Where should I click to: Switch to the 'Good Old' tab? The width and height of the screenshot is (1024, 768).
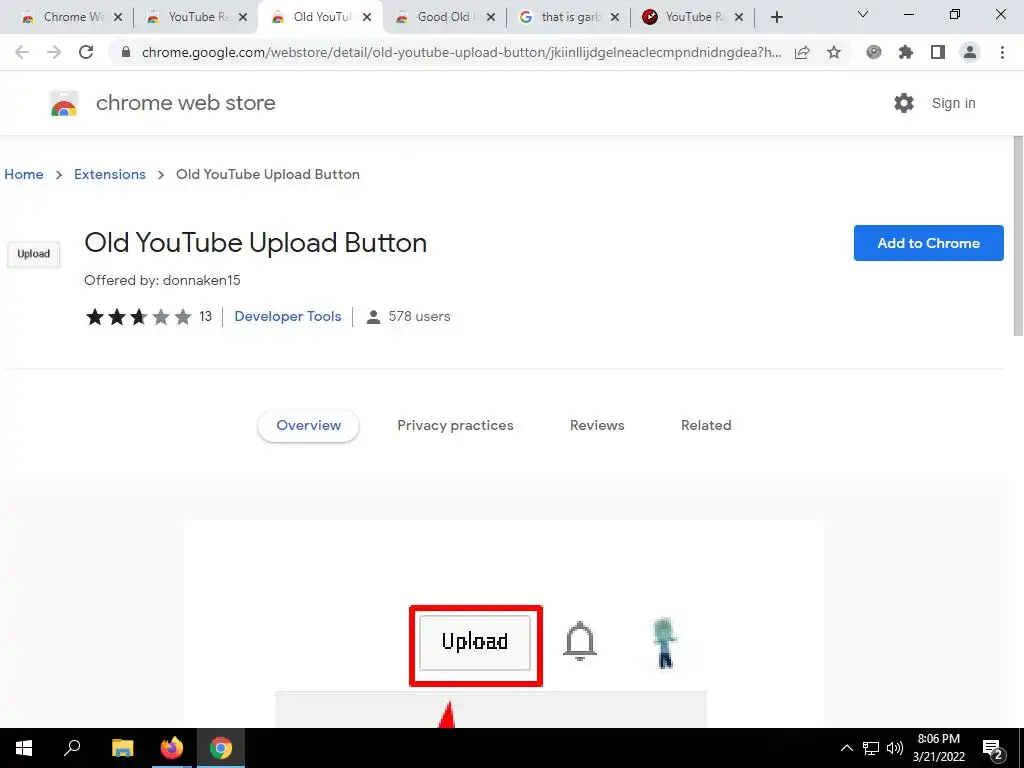point(443,17)
